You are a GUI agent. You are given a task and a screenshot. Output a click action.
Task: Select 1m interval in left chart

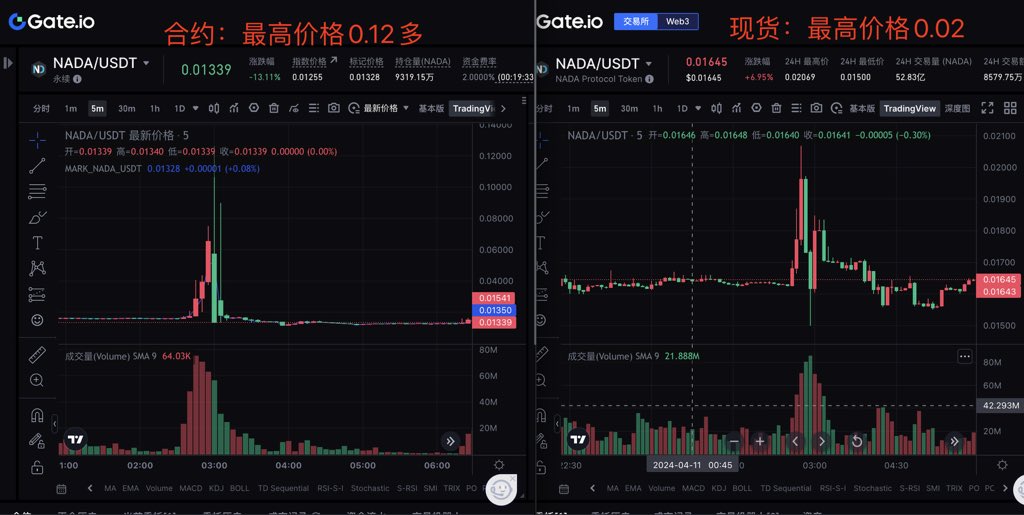point(71,108)
